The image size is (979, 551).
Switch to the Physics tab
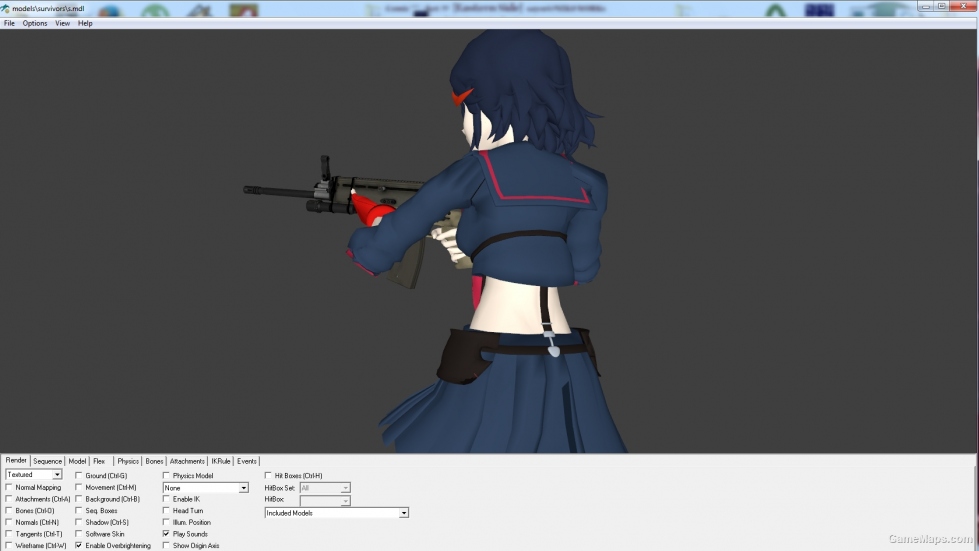coord(128,461)
